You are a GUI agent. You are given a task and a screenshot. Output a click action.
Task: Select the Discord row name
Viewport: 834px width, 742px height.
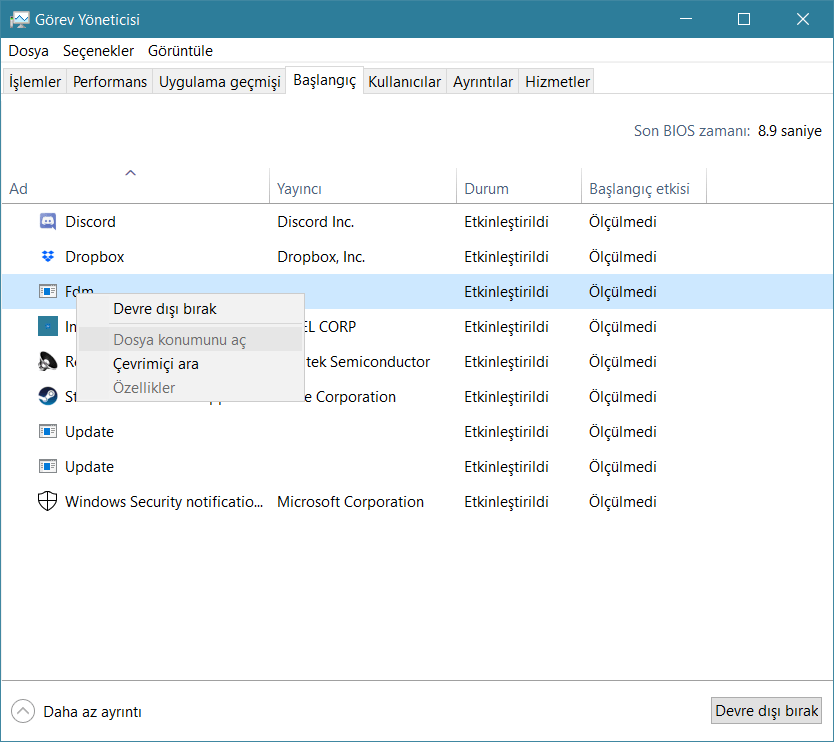coord(90,222)
